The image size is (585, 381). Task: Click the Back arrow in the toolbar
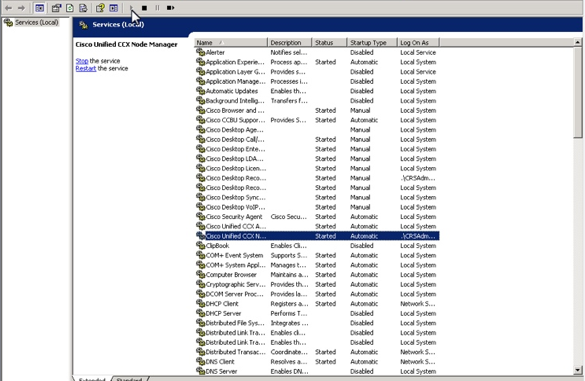point(8,8)
